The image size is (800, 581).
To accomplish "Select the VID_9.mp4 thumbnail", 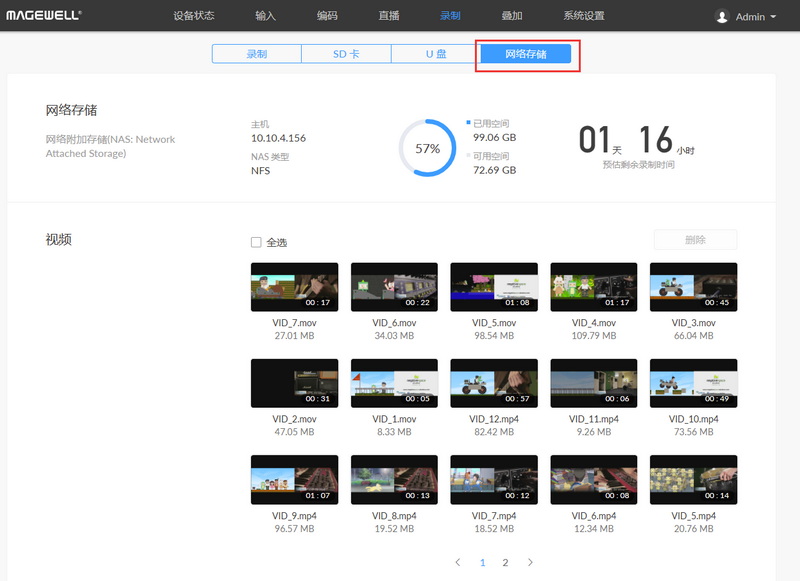I will [294, 479].
